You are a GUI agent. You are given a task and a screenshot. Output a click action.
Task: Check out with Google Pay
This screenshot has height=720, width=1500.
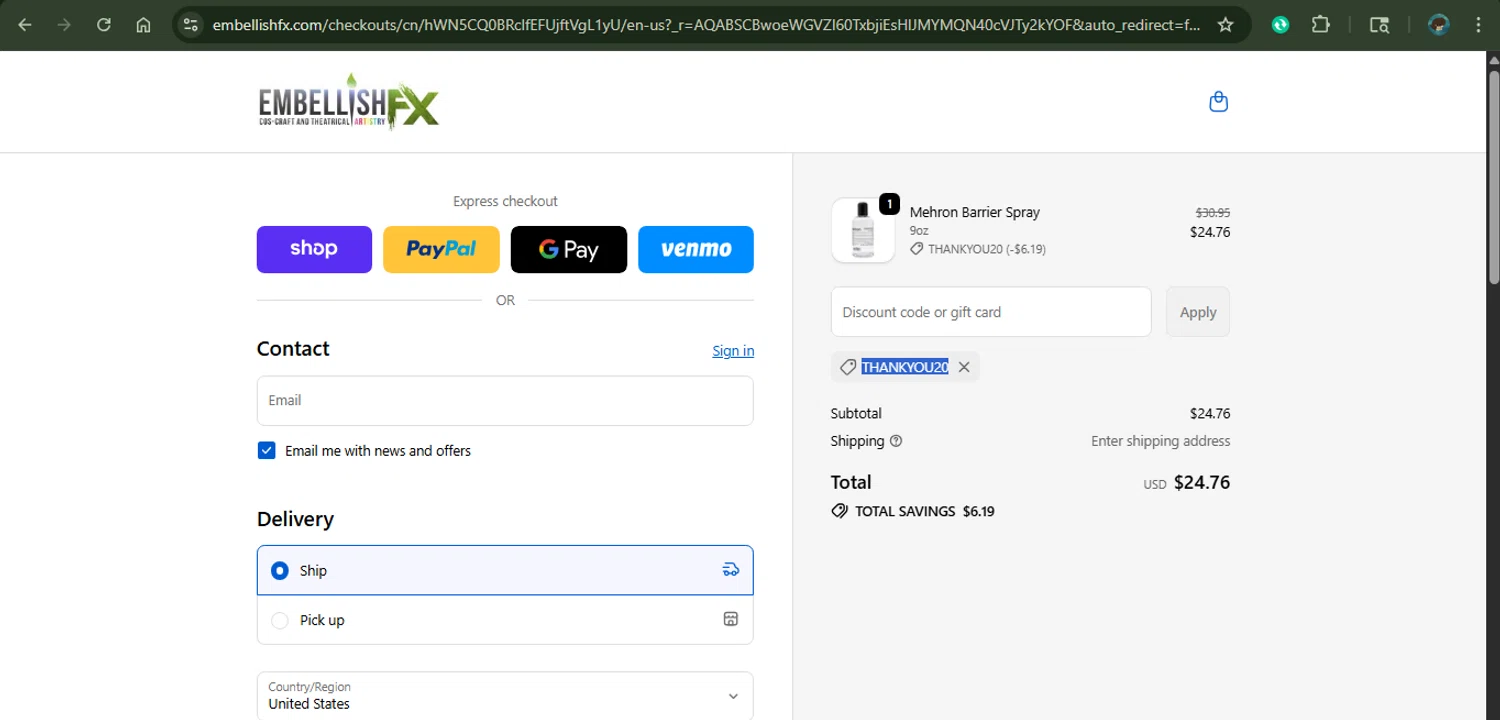pyautogui.click(x=569, y=249)
